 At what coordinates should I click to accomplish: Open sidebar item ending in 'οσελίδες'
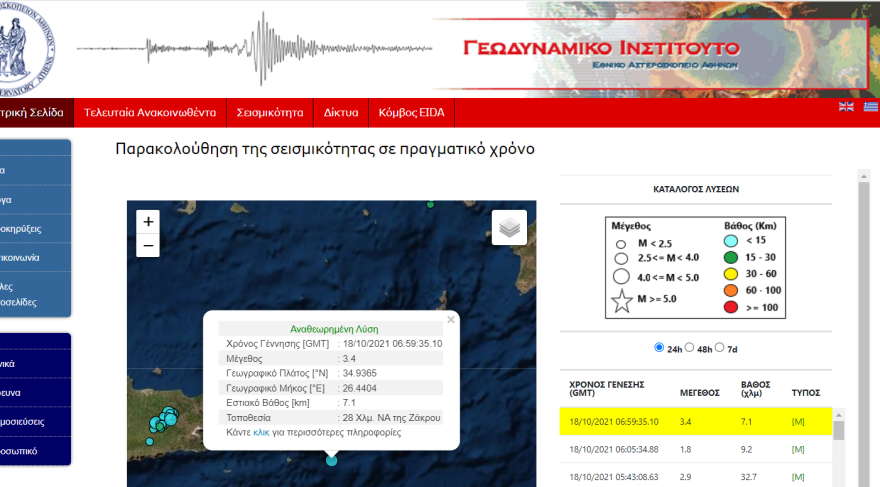tap(35, 295)
